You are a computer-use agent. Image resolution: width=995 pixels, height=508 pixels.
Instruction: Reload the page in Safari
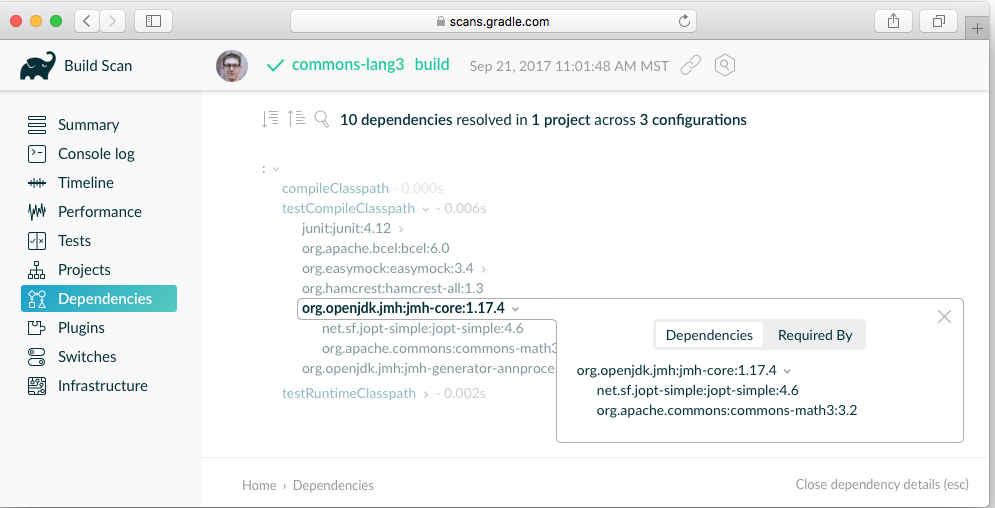click(x=684, y=21)
